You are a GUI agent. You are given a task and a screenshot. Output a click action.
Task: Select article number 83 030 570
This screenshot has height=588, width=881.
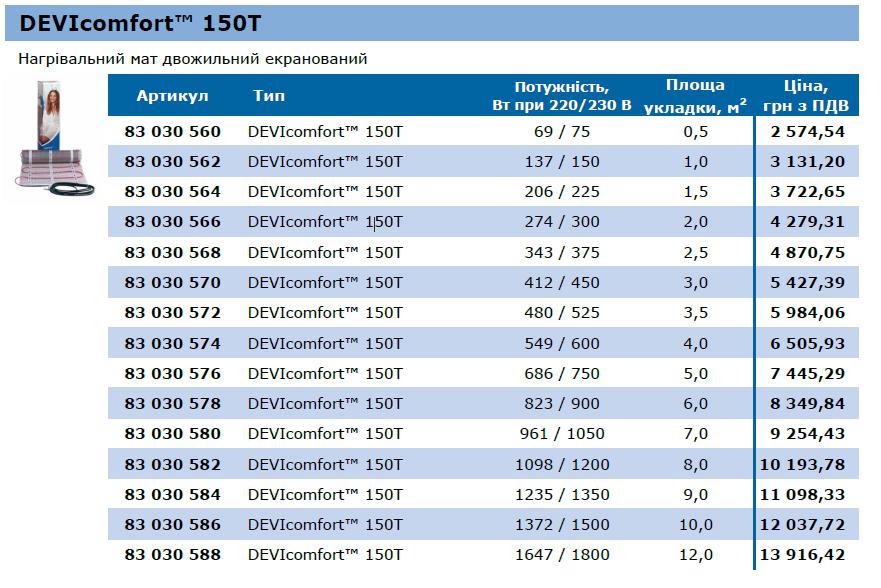pos(172,282)
